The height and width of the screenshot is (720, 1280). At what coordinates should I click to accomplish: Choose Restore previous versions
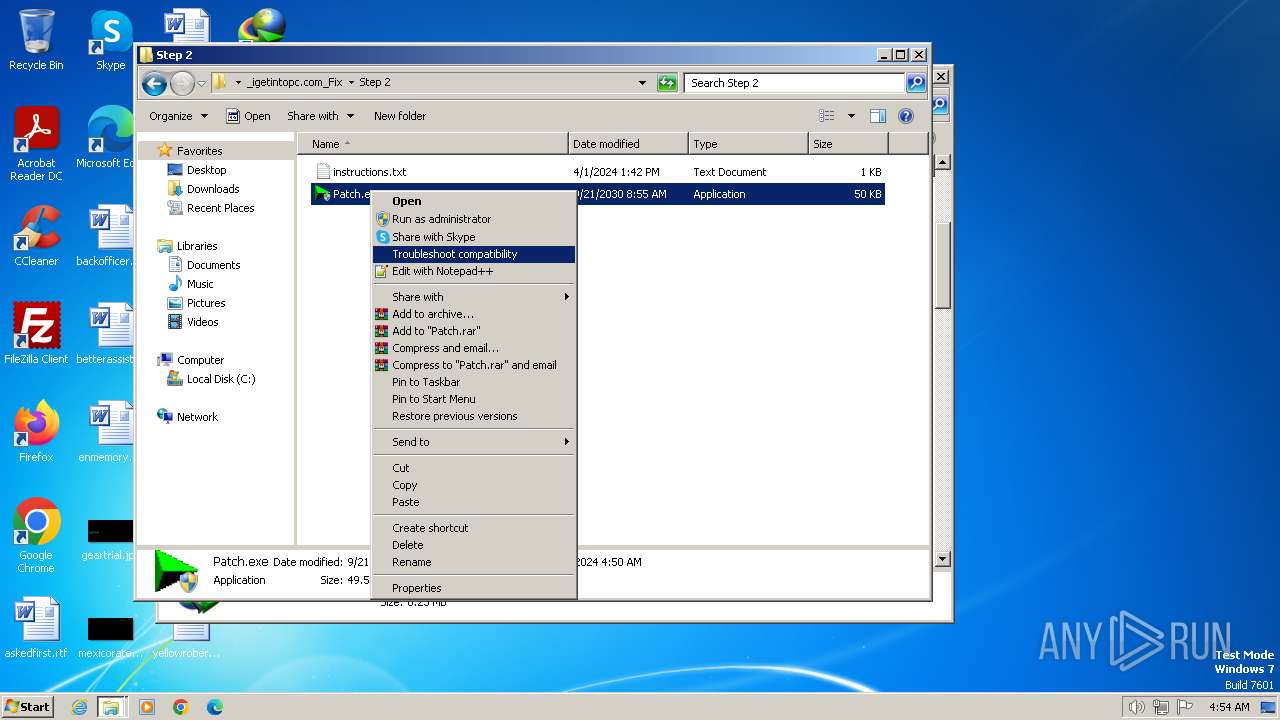[474, 416]
